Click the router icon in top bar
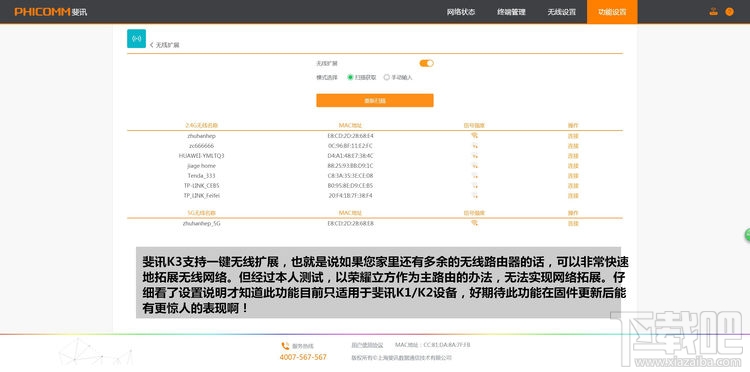750x372 pixels. tap(714, 12)
